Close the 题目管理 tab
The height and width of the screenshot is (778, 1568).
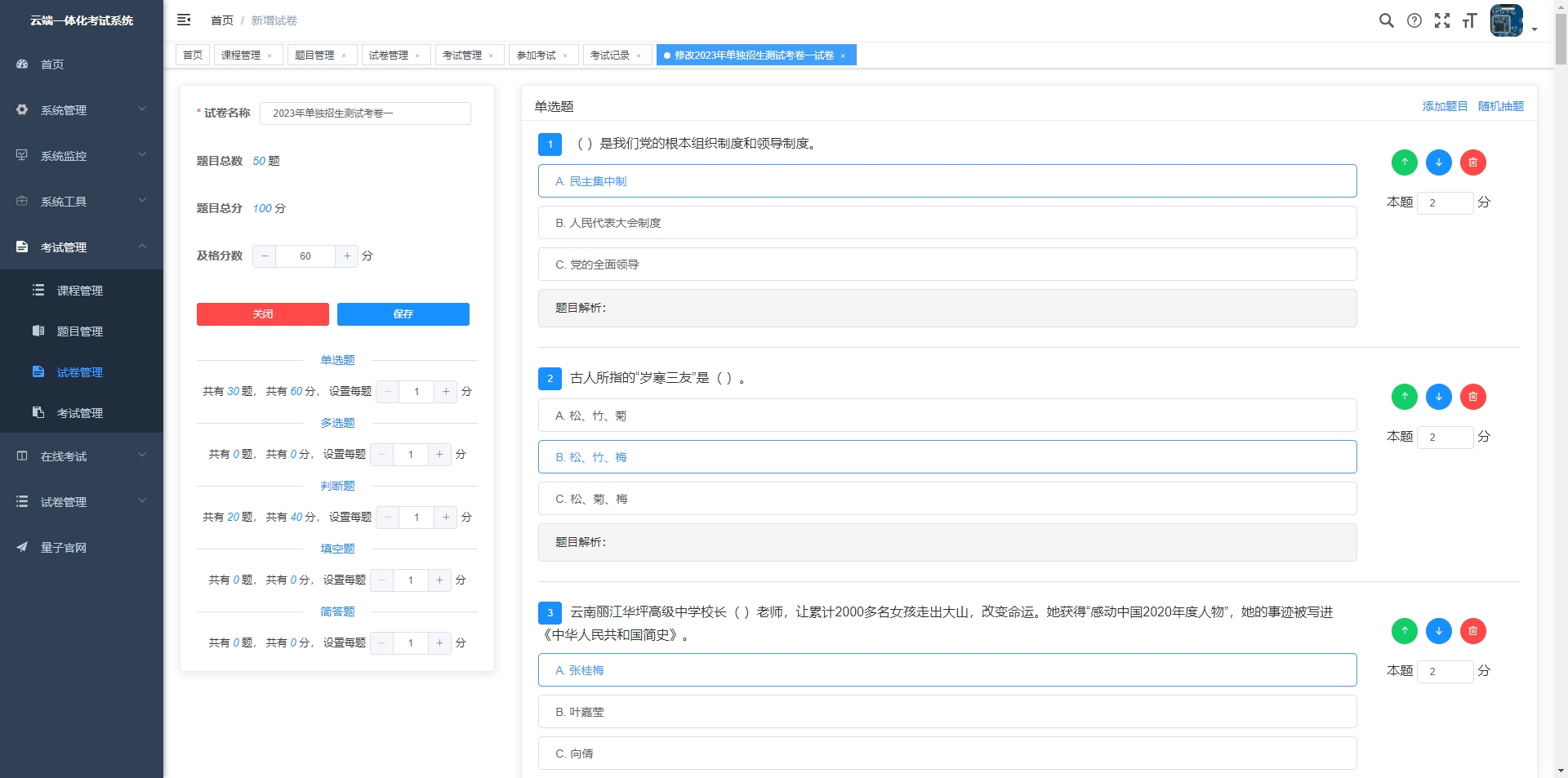344,56
